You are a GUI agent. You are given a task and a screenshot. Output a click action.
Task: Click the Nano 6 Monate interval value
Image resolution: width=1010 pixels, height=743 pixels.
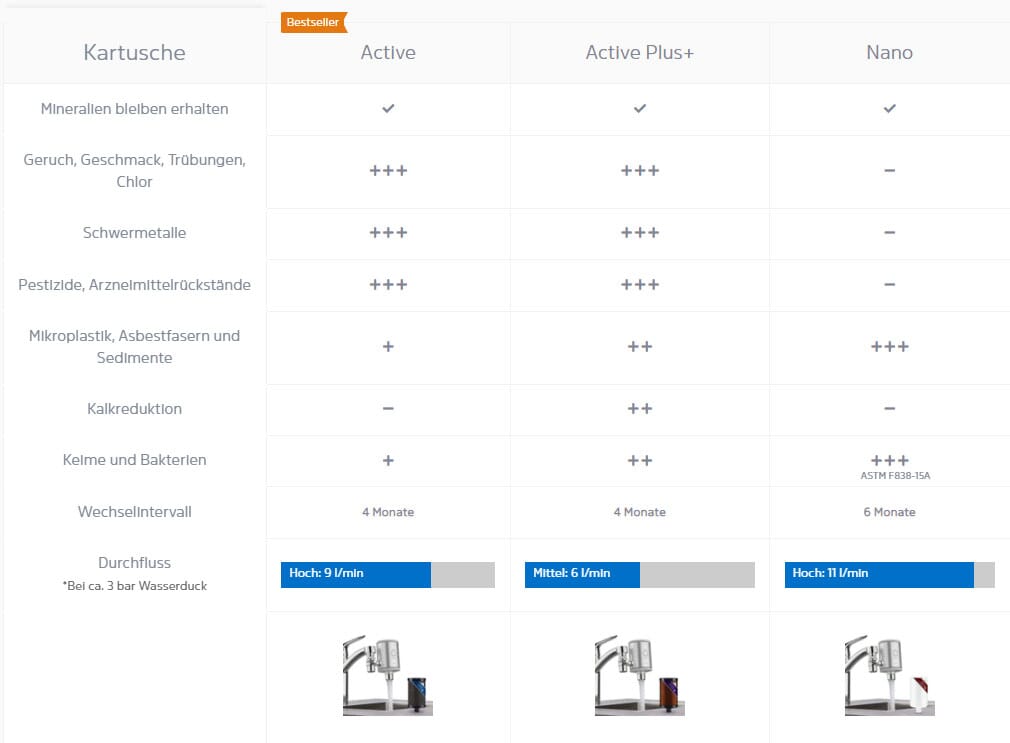click(x=889, y=512)
